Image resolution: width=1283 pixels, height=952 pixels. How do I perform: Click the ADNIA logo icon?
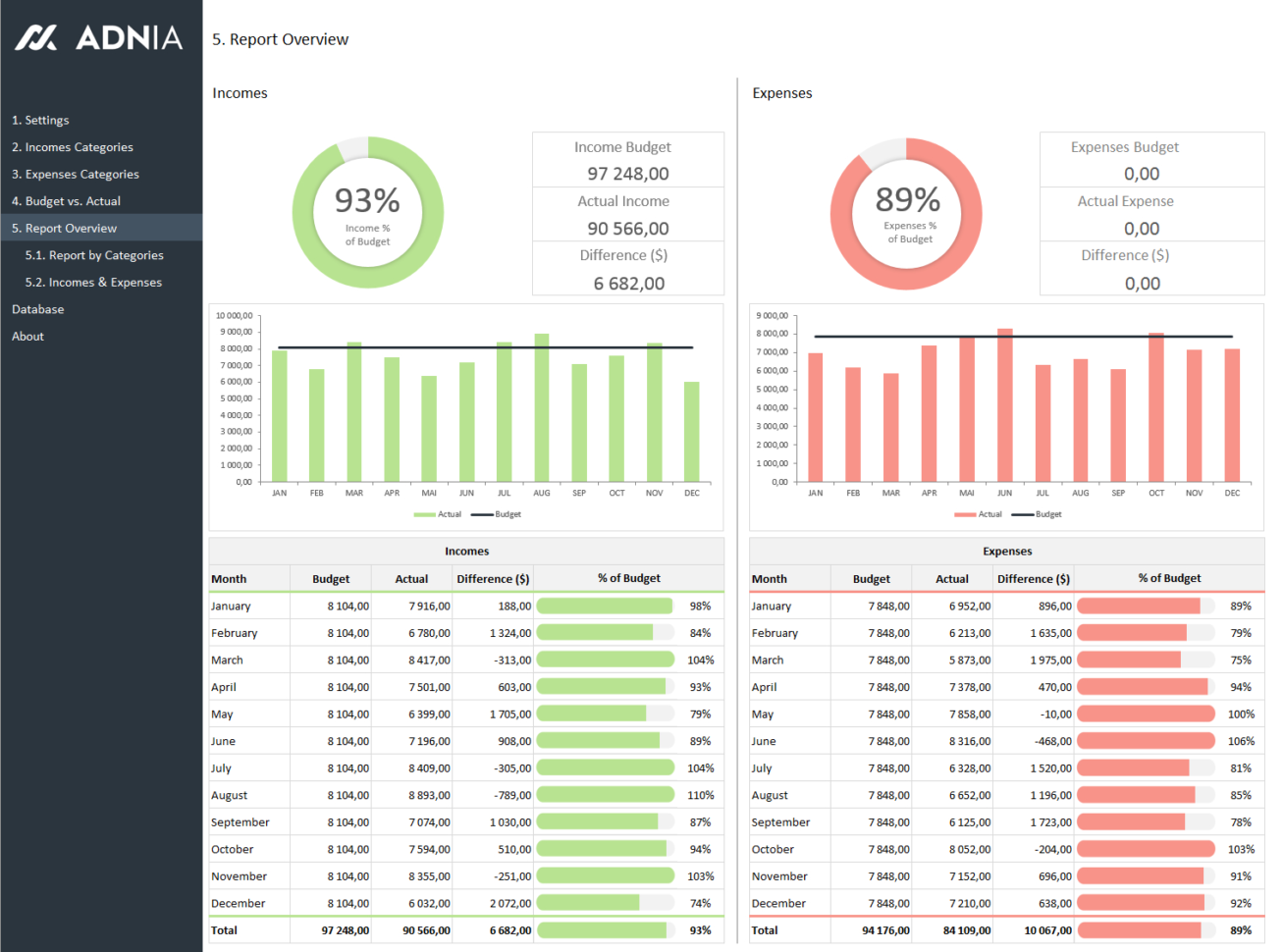tap(36, 39)
